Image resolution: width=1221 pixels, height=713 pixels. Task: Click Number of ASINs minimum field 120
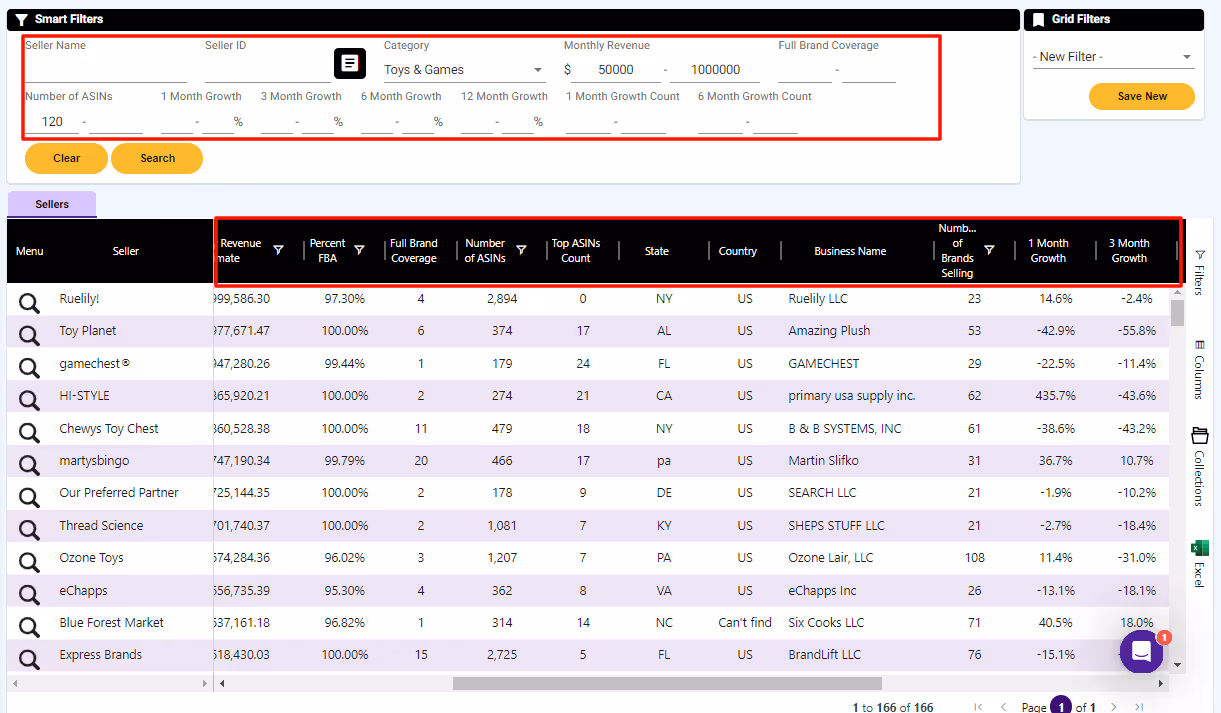(x=52, y=122)
